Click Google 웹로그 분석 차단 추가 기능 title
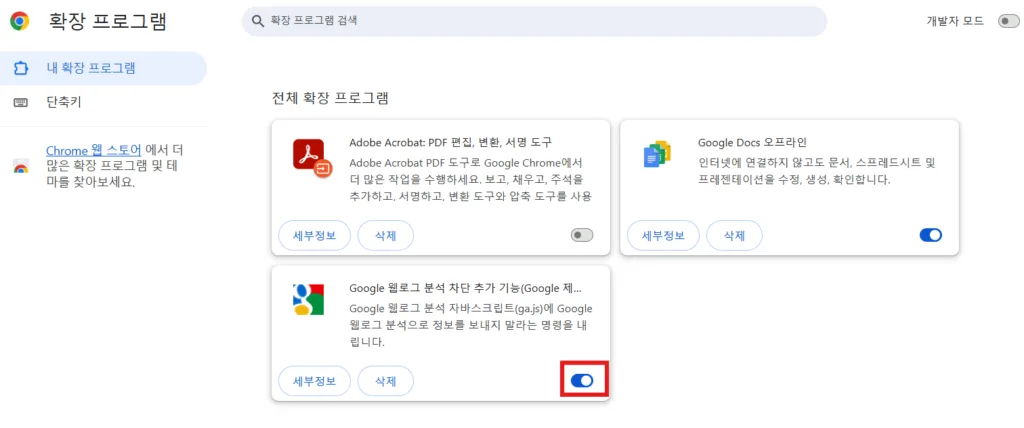This screenshot has width=1024, height=428. pos(465,288)
